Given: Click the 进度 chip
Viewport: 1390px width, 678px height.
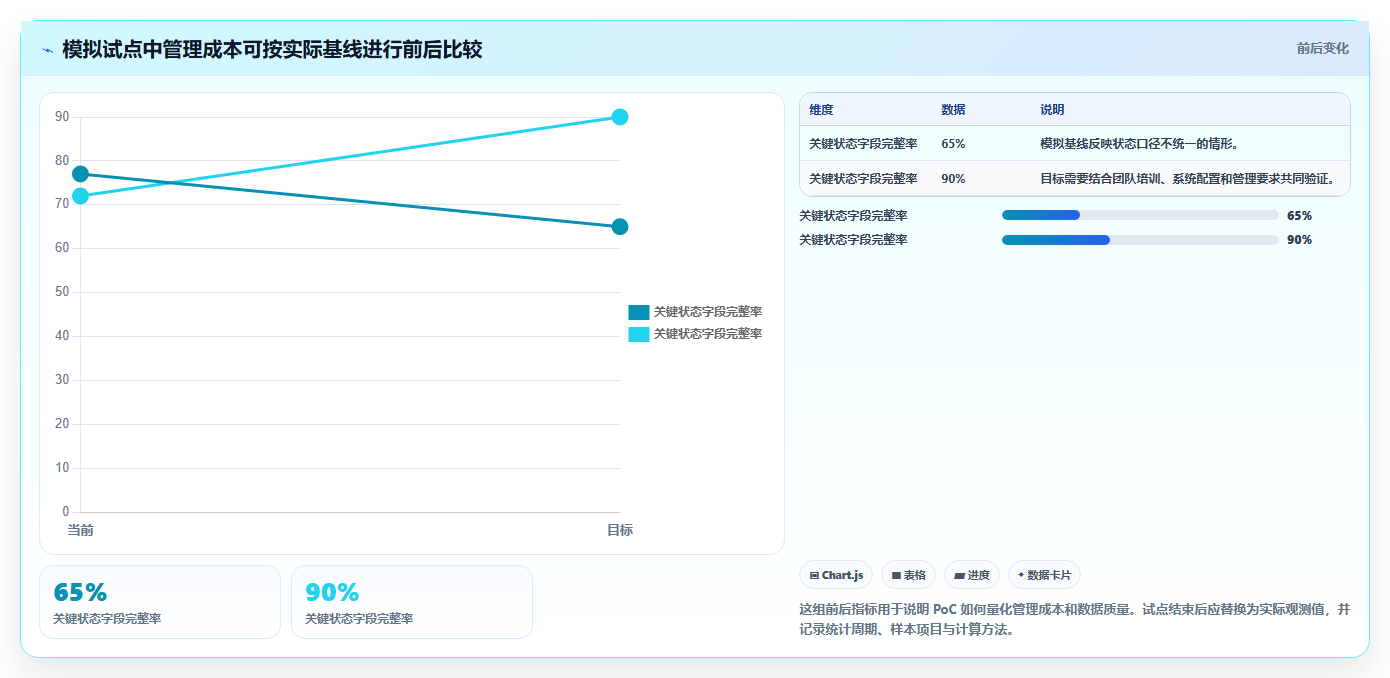Looking at the screenshot, I should coord(972,575).
